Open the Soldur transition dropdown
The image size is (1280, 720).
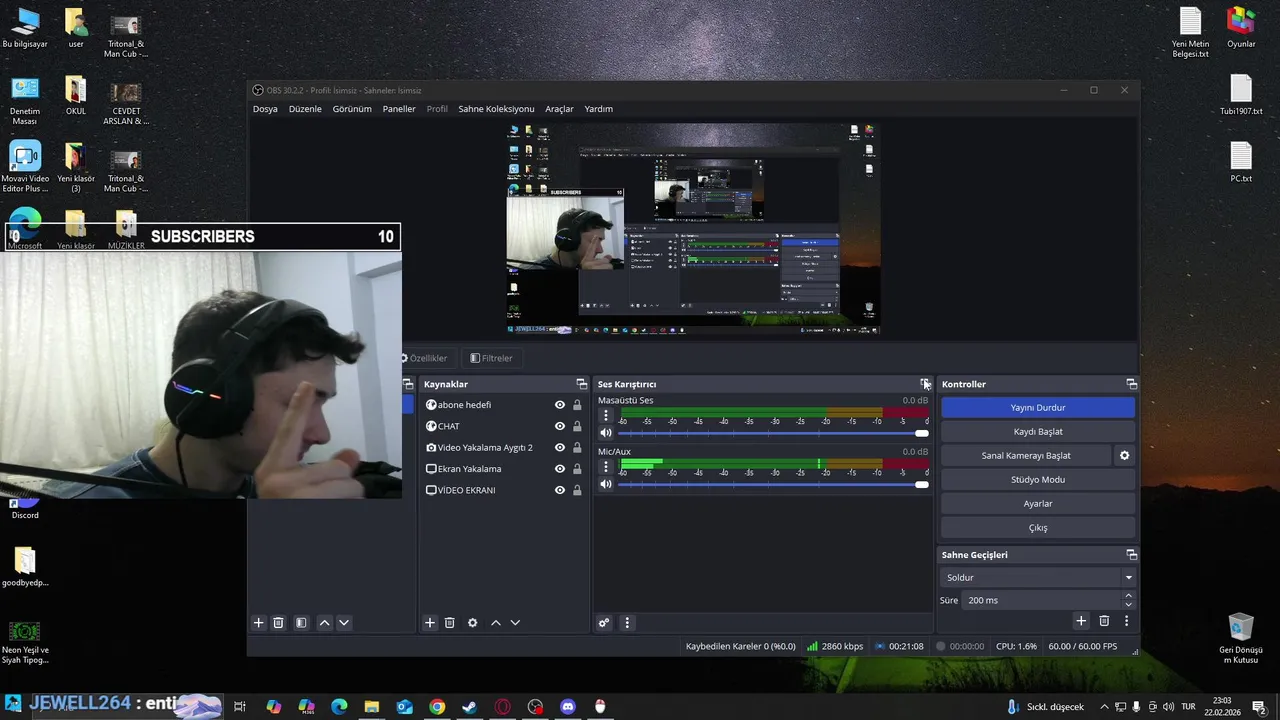(x=1038, y=577)
